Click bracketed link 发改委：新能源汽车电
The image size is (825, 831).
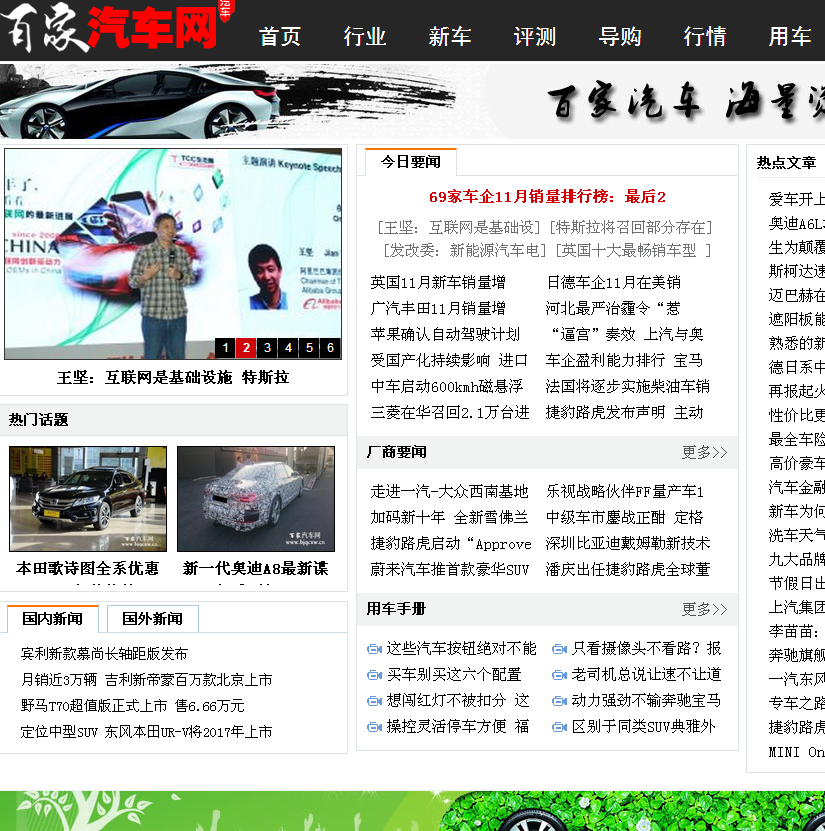tap(464, 250)
